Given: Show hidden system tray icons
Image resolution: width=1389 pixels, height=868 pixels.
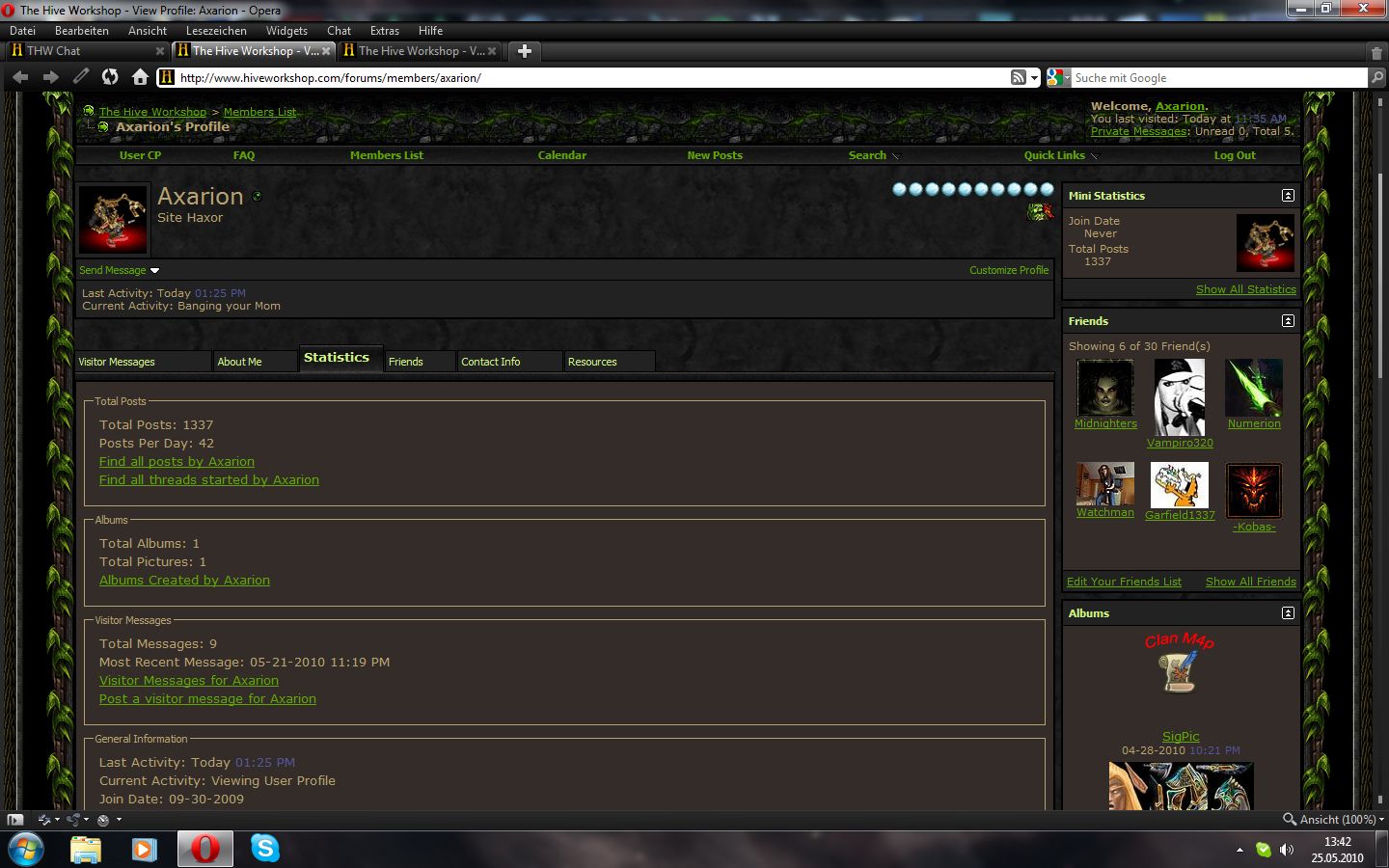Looking at the screenshot, I should 1239,850.
